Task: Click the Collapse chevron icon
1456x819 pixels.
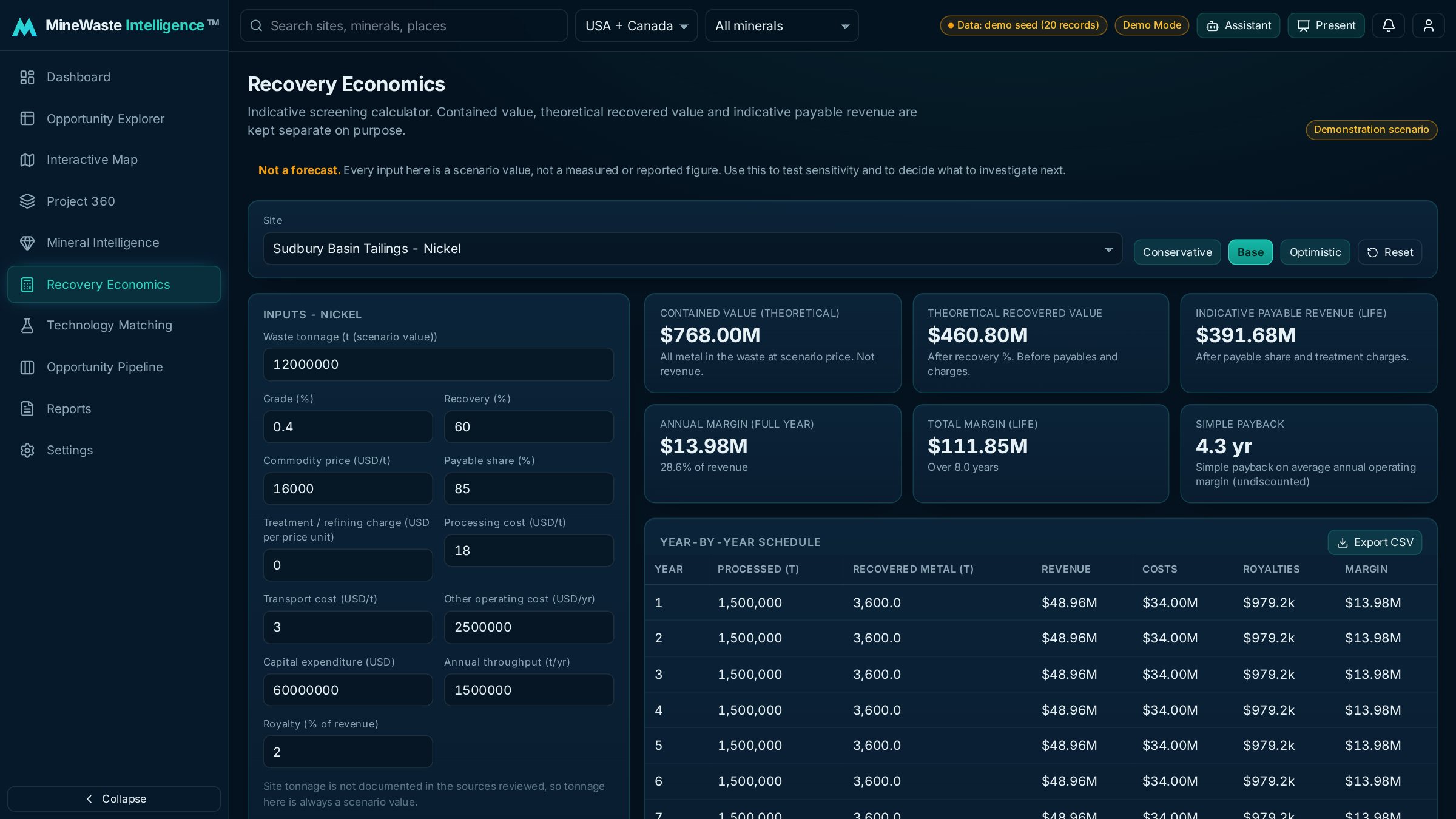Action: [89, 799]
